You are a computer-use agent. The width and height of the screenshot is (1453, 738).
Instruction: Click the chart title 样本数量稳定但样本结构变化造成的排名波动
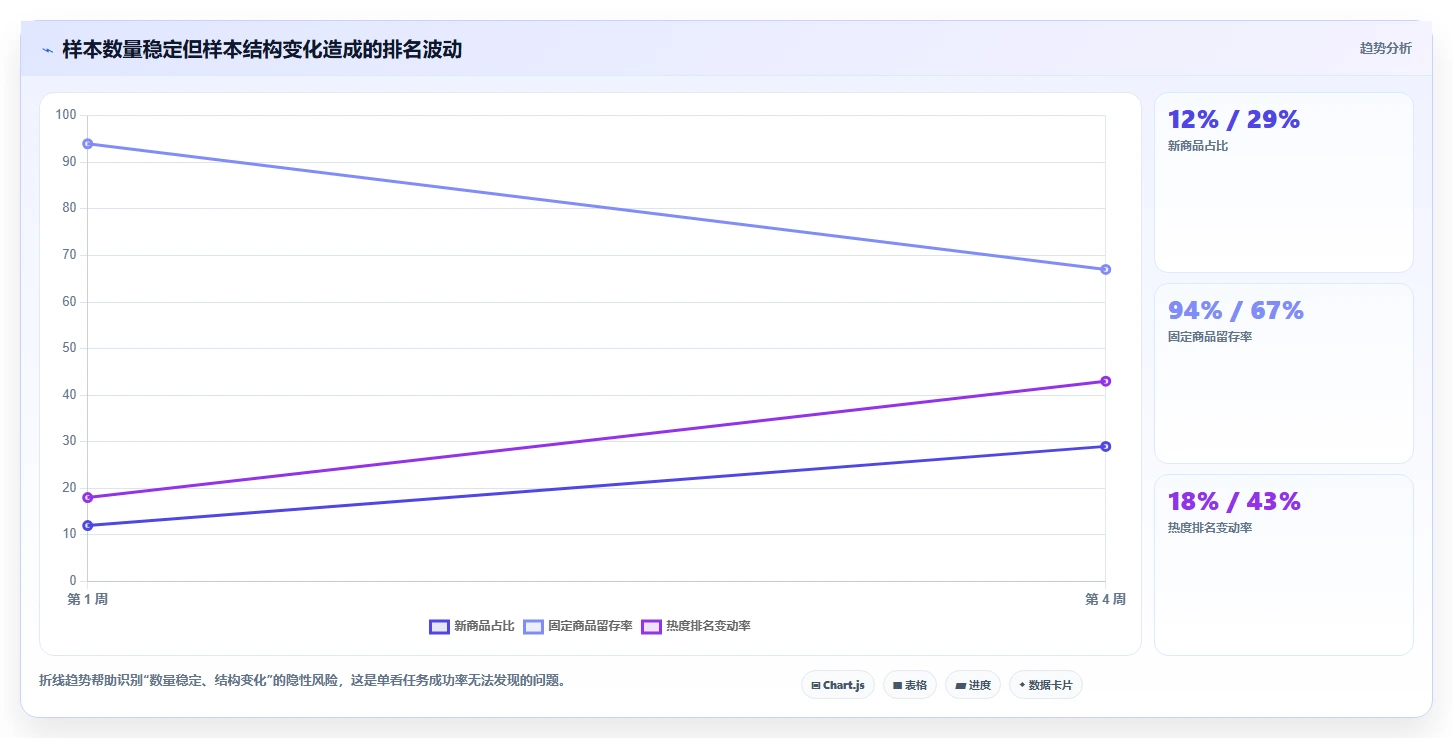pyautogui.click(x=262, y=49)
